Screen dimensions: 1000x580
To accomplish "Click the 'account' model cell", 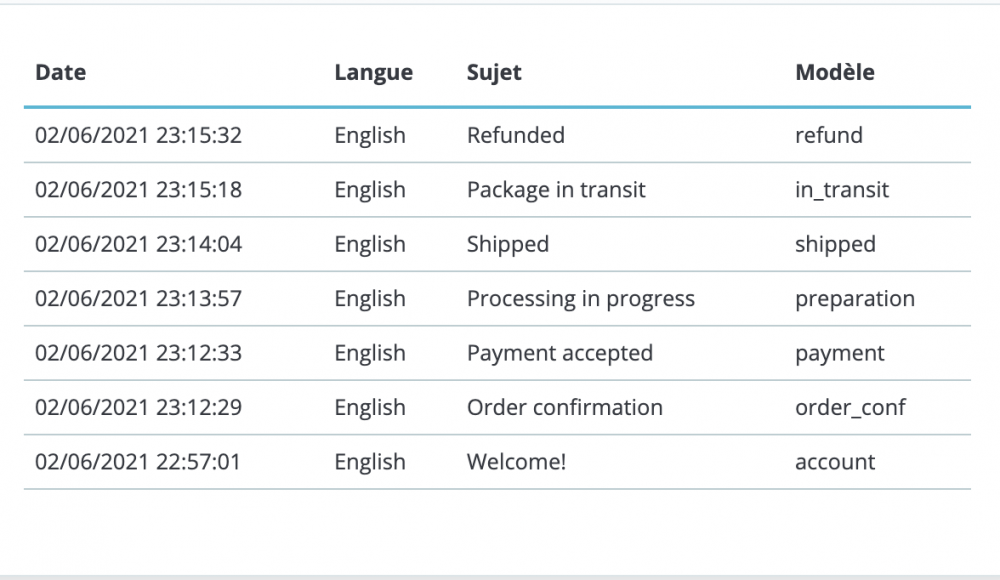I will point(834,462).
